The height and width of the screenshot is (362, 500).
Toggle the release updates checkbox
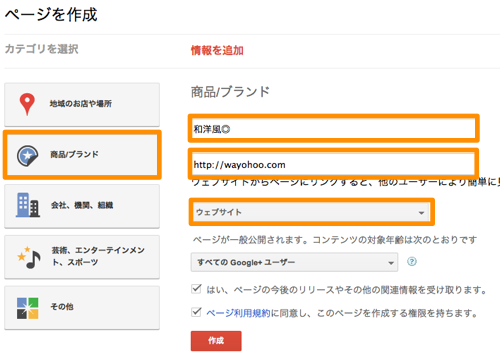(196, 289)
